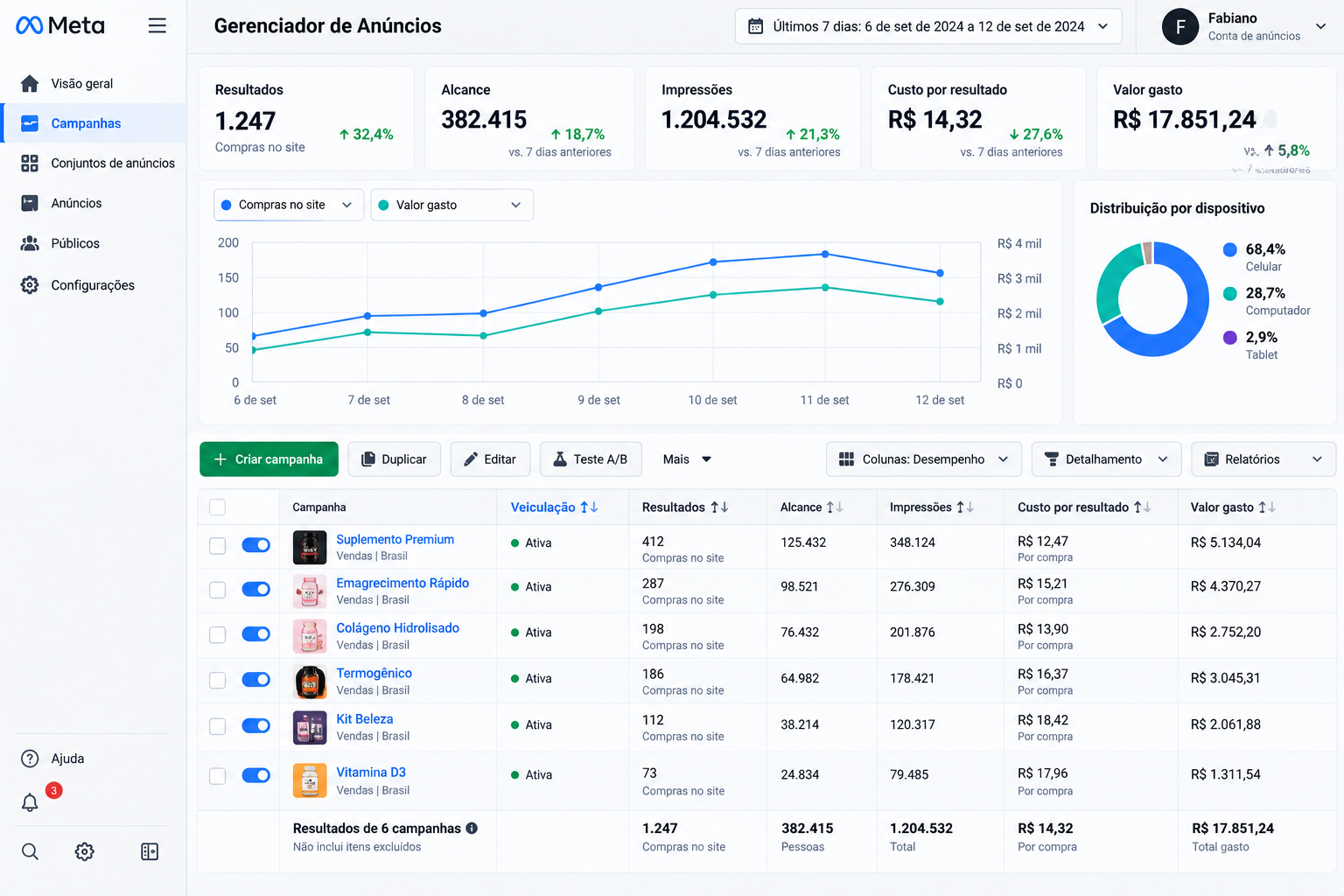Open Configurações in the sidebar
This screenshot has width=1344, height=896.
94,285
